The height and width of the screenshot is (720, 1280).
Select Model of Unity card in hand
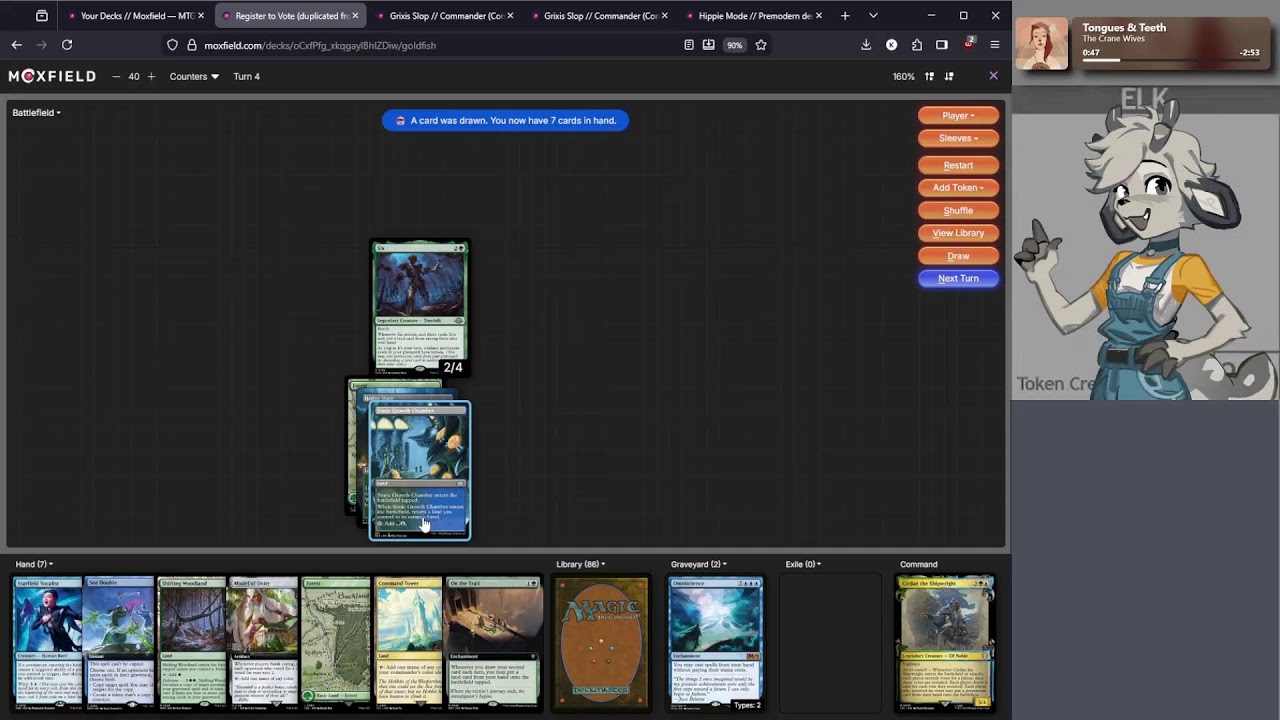click(263, 643)
